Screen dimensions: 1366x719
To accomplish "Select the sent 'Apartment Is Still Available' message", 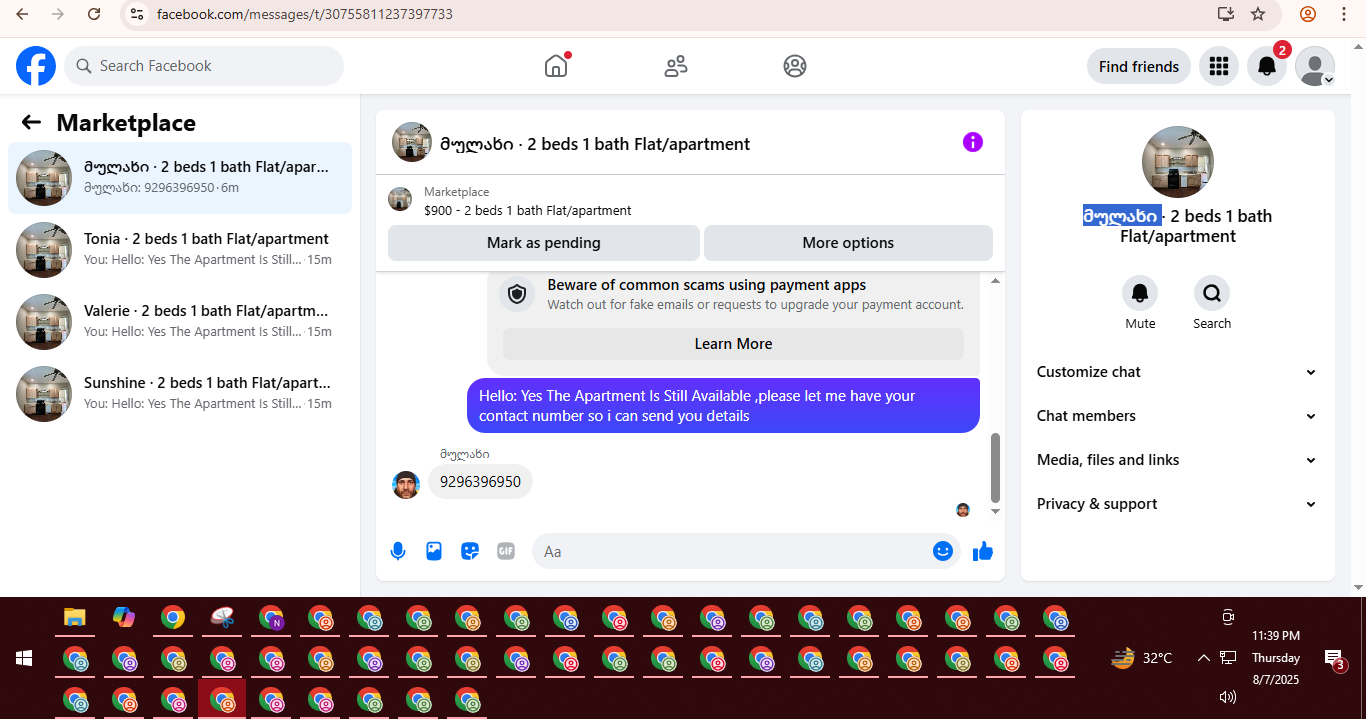I will (x=723, y=406).
